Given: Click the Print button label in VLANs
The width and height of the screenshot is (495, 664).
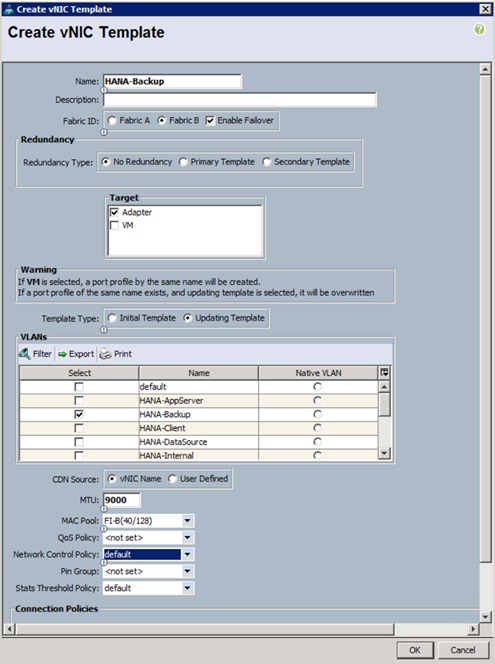Looking at the screenshot, I should 123,354.
